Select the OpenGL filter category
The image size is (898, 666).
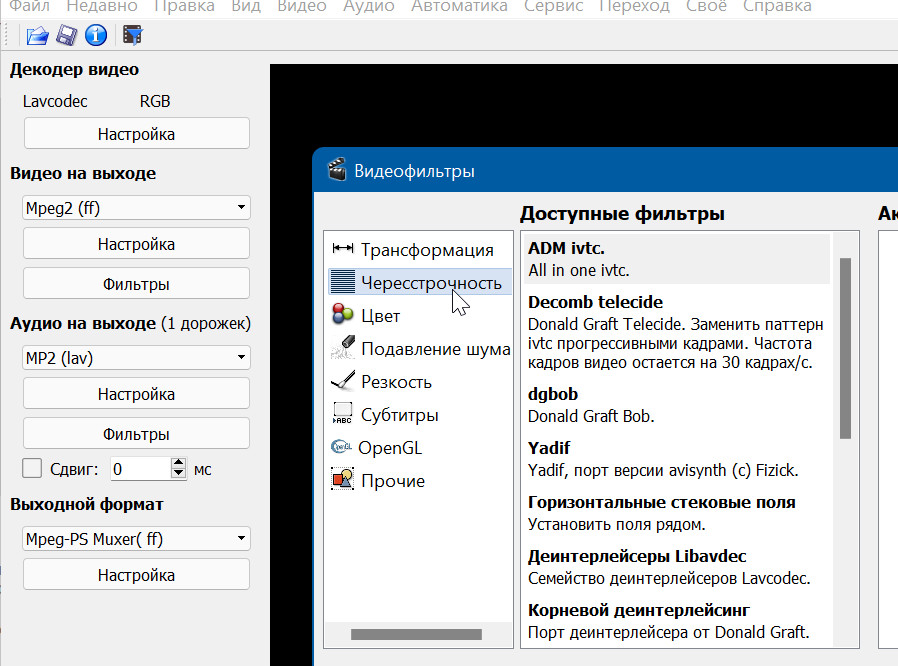coord(391,448)
